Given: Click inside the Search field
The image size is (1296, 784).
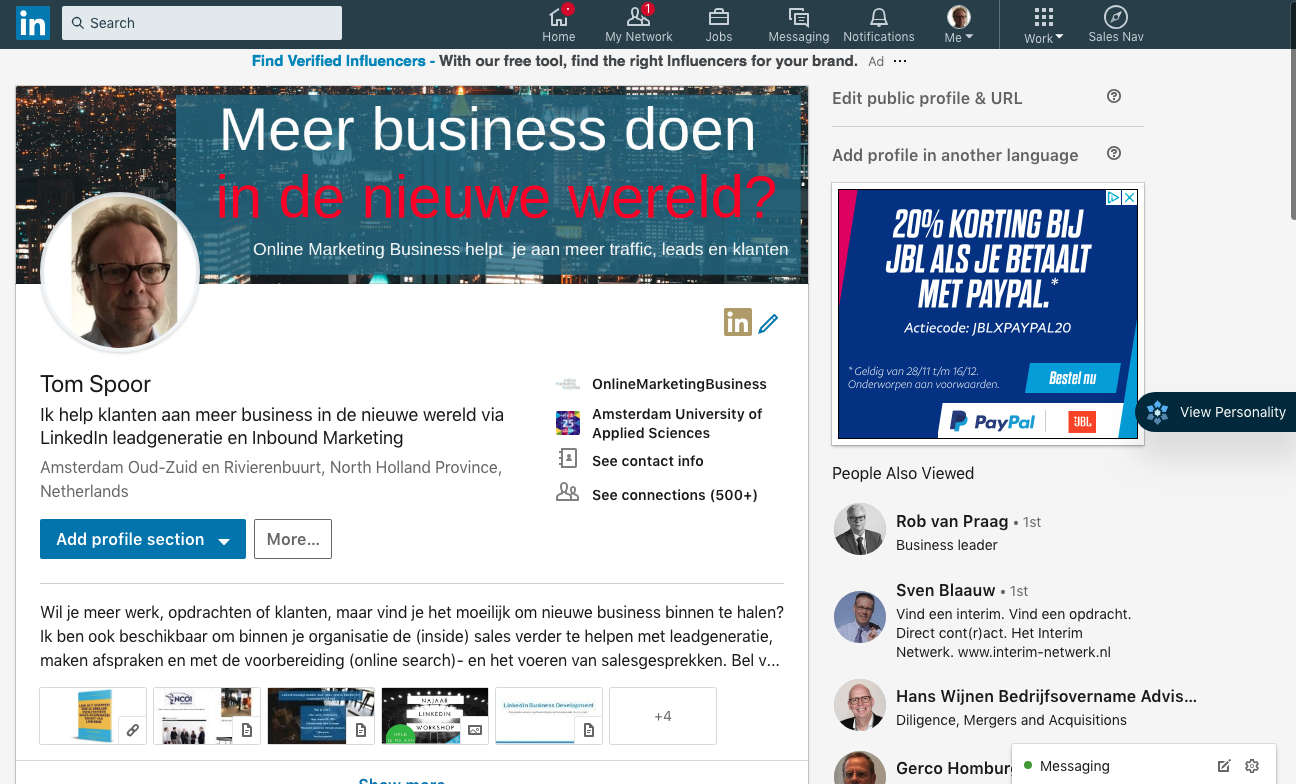Looking at the screenshot, I should point(200,22).
